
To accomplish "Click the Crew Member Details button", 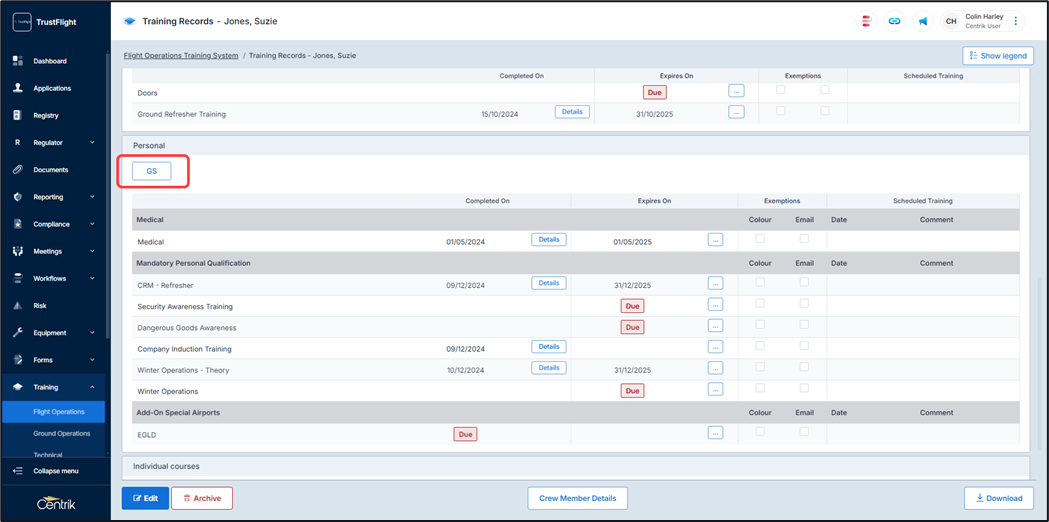I will (577, 498).
